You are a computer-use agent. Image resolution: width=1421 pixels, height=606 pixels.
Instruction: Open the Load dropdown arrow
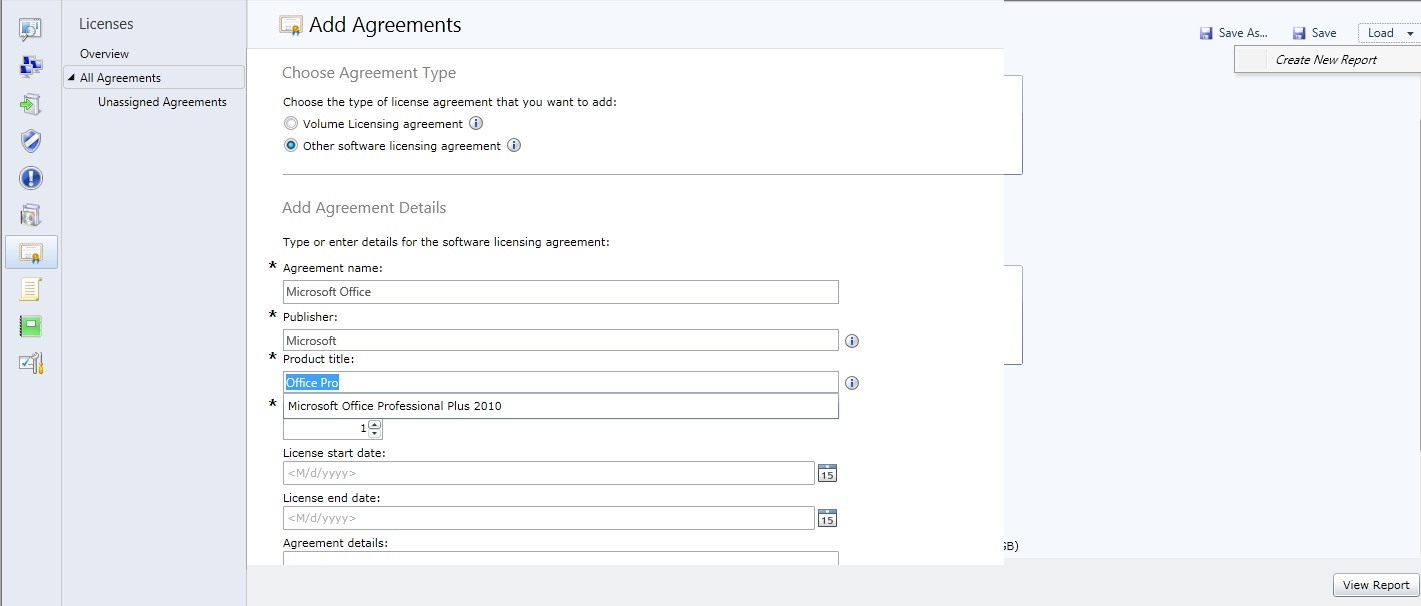click(1409, 33)
